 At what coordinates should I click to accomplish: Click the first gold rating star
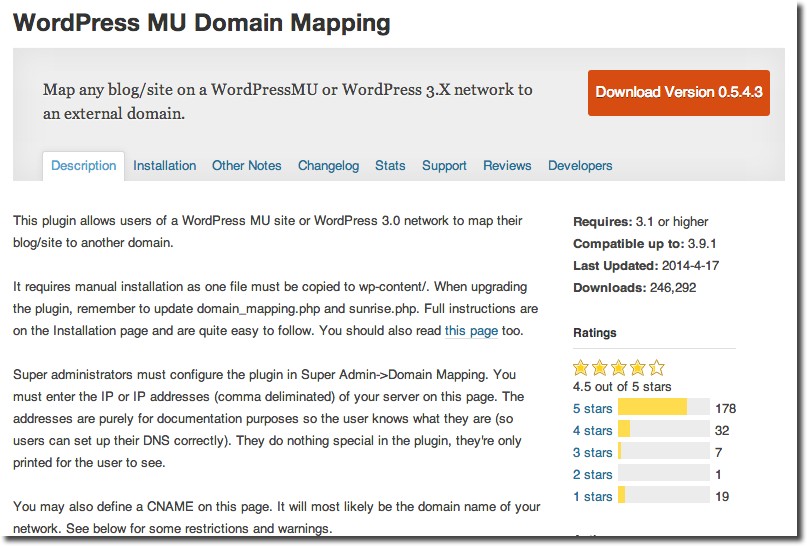581,368
